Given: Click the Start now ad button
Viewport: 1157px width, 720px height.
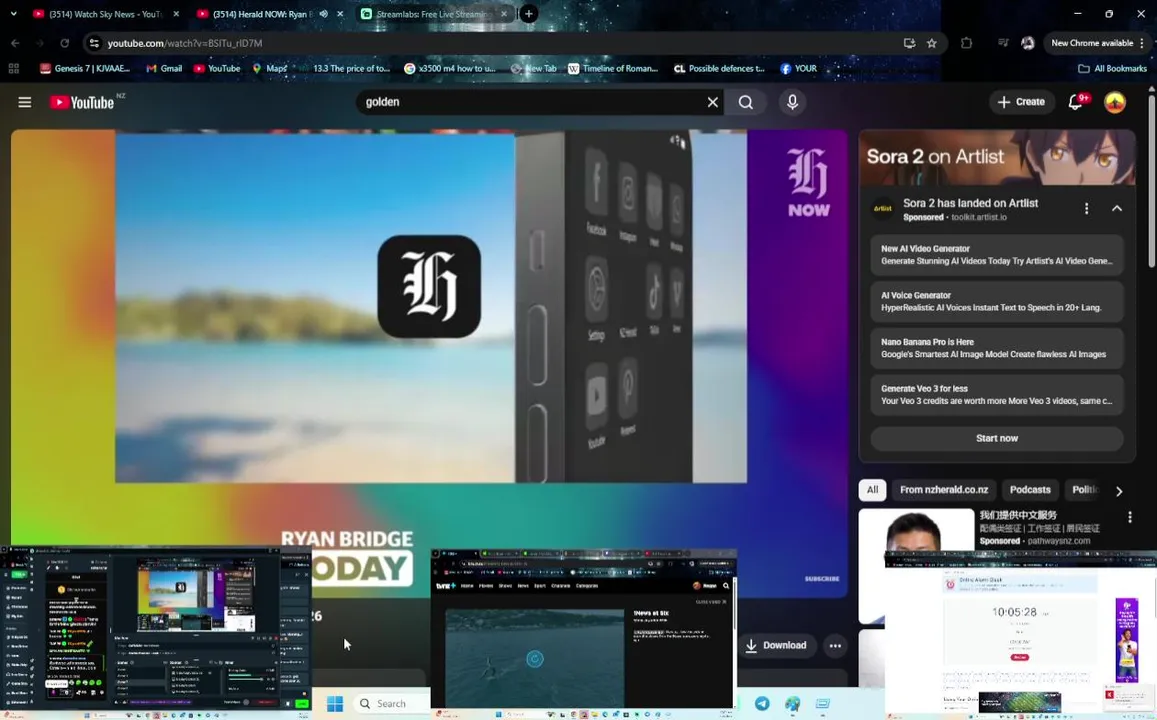Looking at the screenshot, I should pos(996,438).
